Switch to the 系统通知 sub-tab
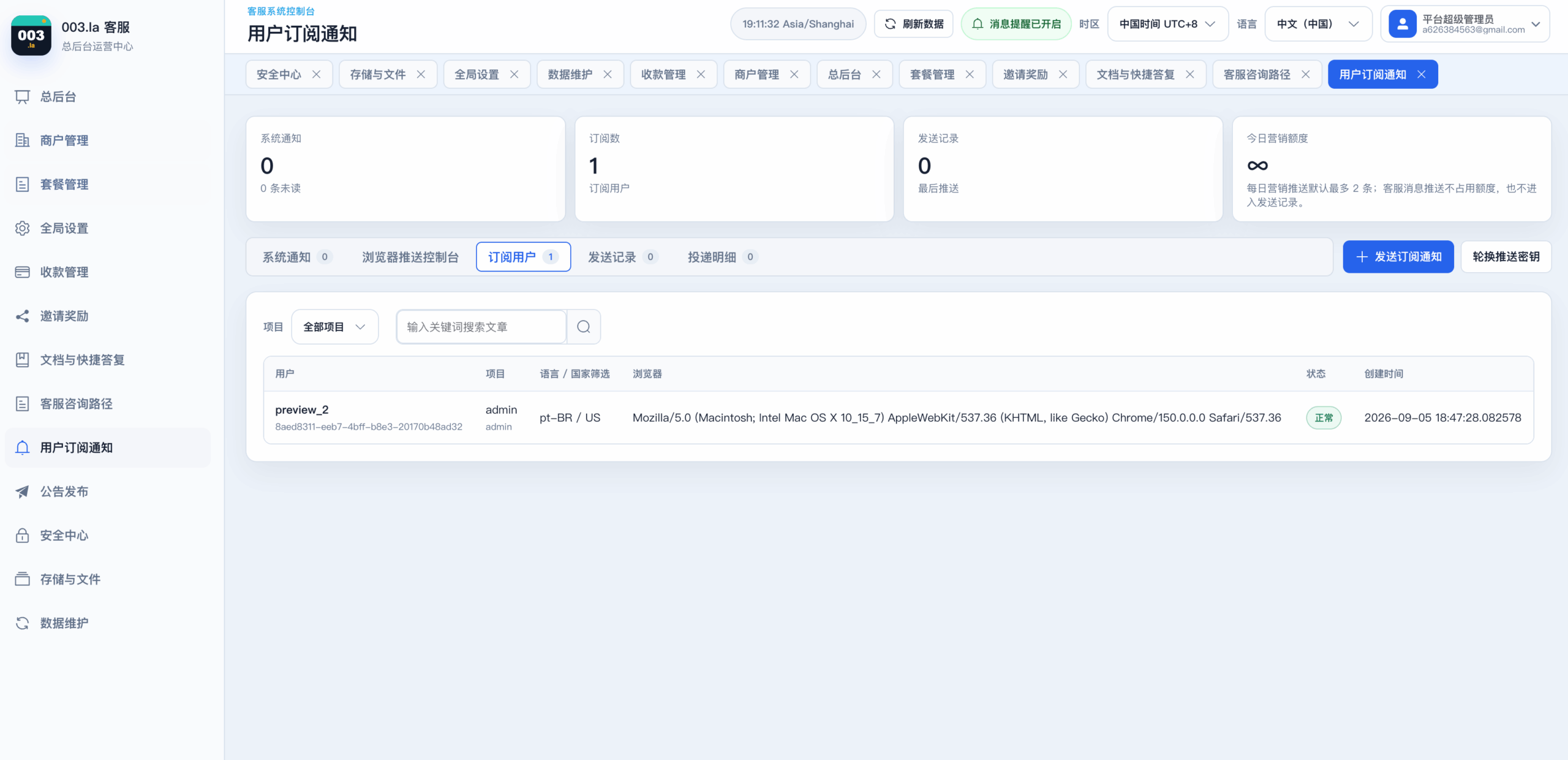 pyautogui.click(x=297, y=257)
